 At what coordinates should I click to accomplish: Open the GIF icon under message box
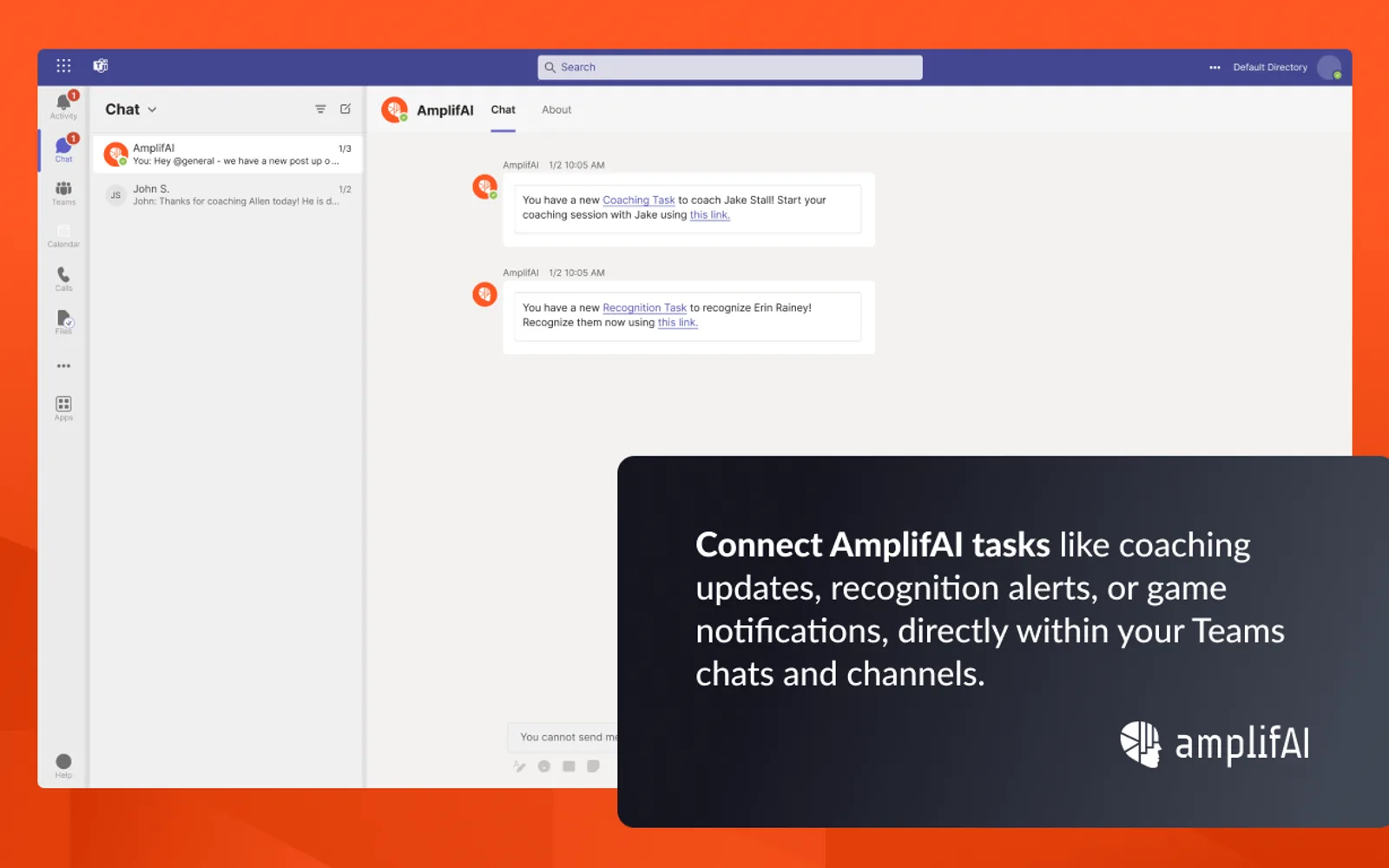pos(569,766)
